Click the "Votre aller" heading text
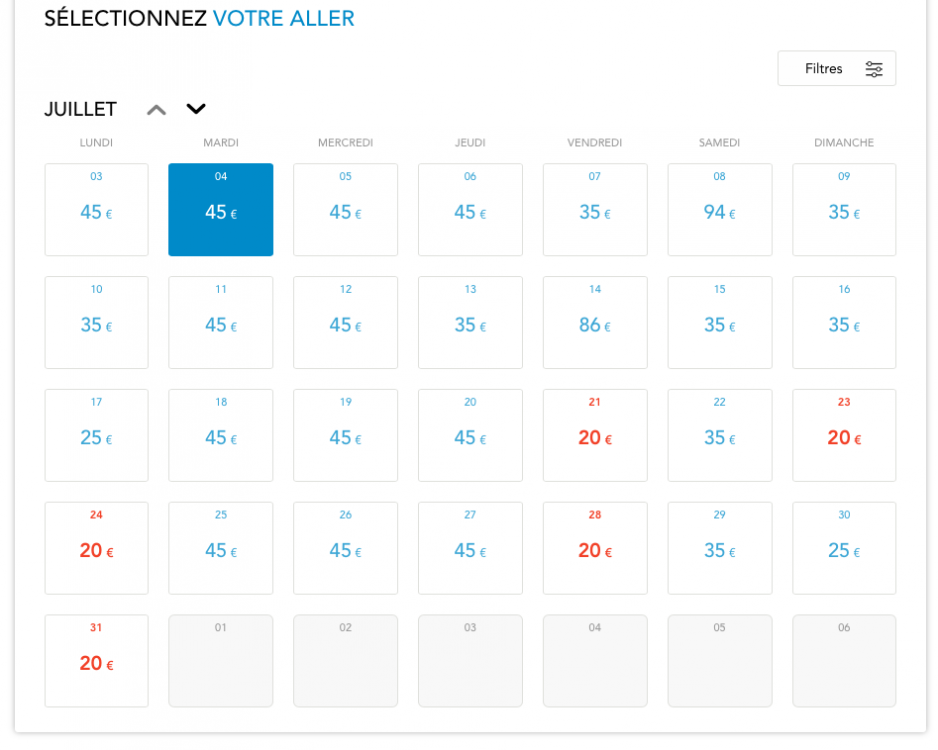The image size is (938, 750). (x=283, y=18)
